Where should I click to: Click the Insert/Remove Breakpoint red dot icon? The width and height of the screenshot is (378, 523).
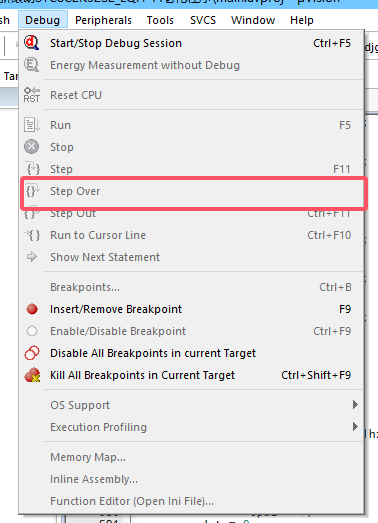click(x=32, y=309)
